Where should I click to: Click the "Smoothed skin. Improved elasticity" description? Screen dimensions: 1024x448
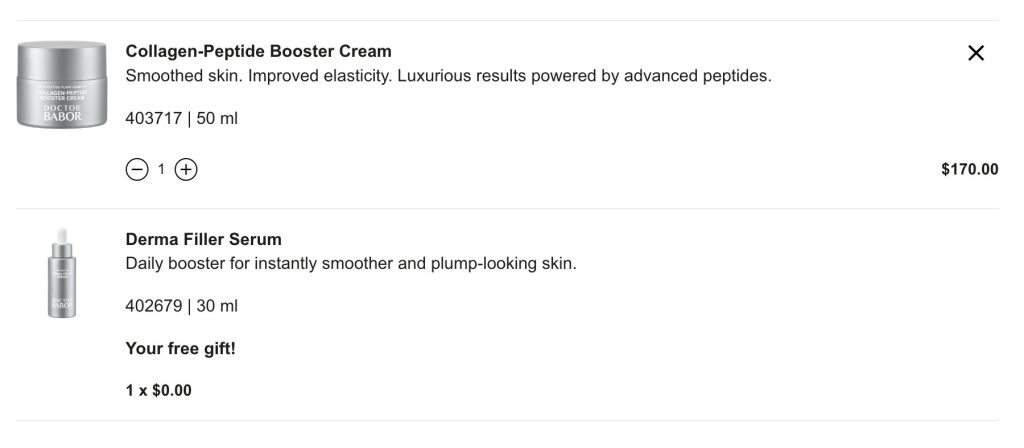click(448, 76)
